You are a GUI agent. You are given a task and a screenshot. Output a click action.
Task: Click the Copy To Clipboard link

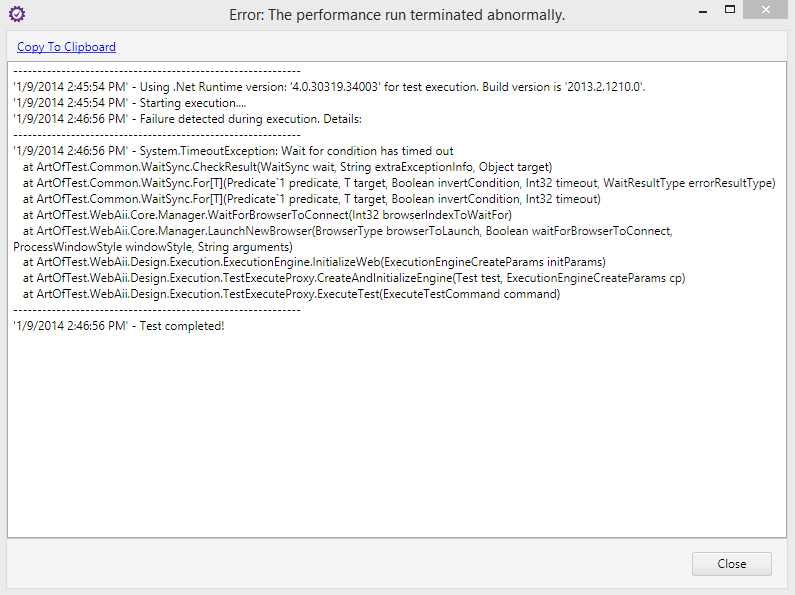[x=66, y=47]
